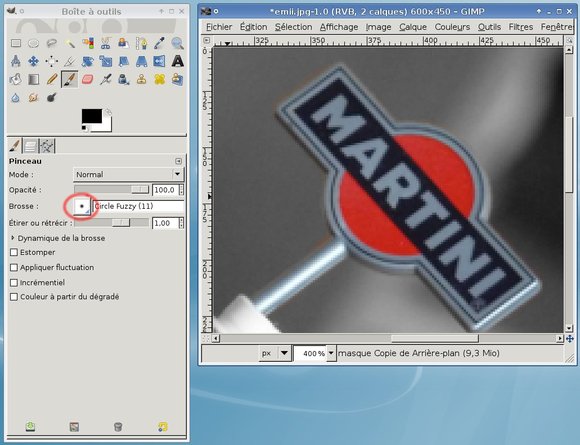Click the Étirer ou rétrécir stepper arrows

(181, 223)
